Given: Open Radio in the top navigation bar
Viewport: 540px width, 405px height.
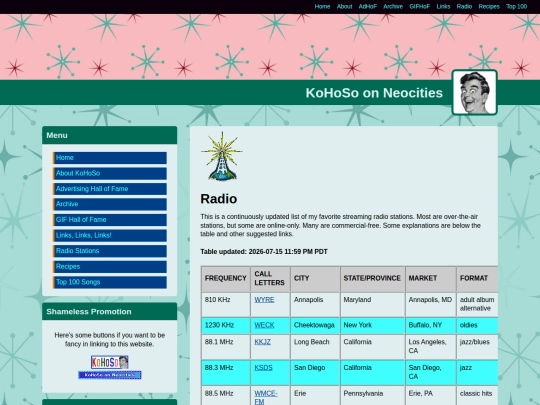Looking at the screenshot, I should pos(464,7).
